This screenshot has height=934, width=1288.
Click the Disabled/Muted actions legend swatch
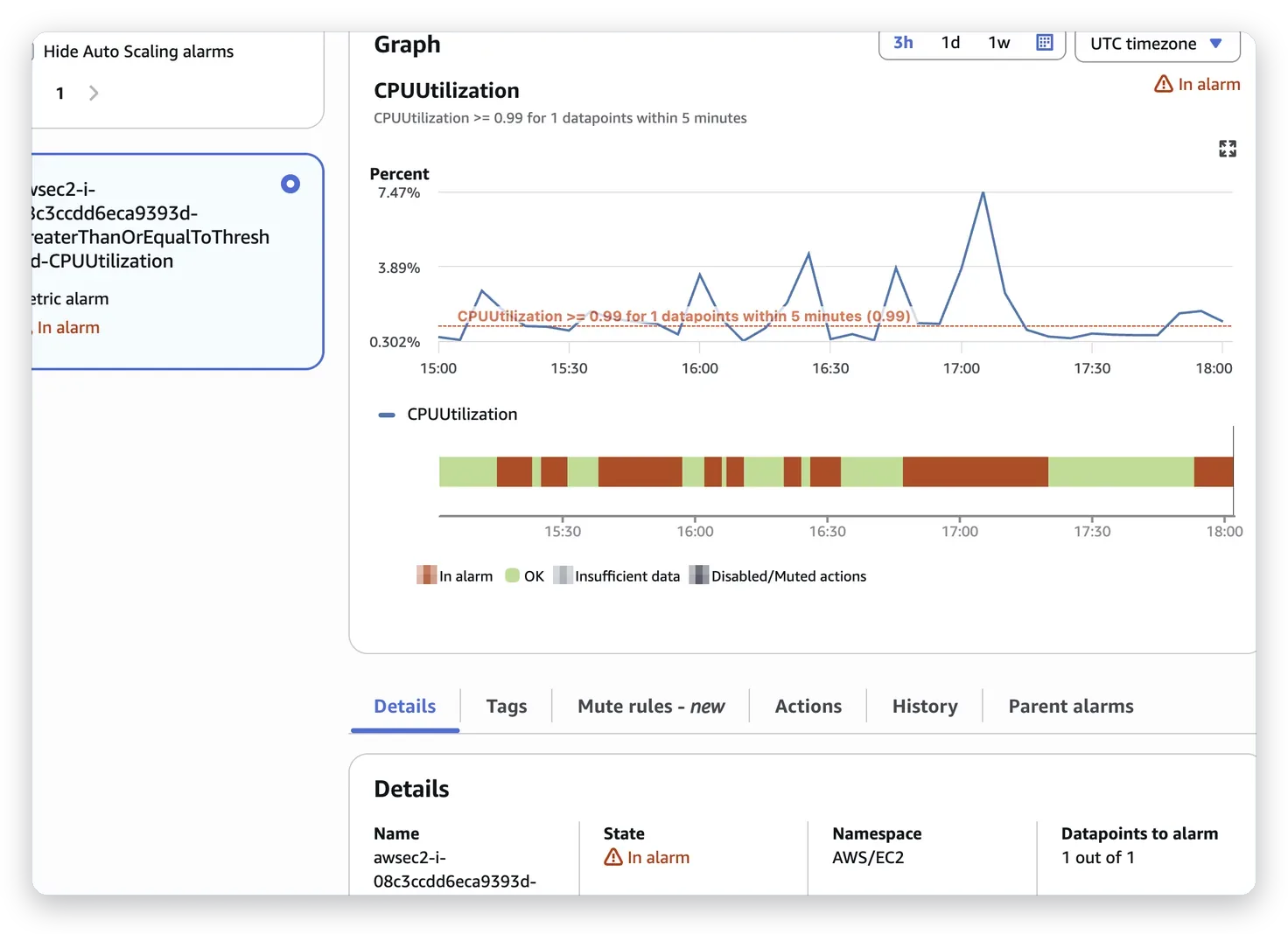click(698, 575)
